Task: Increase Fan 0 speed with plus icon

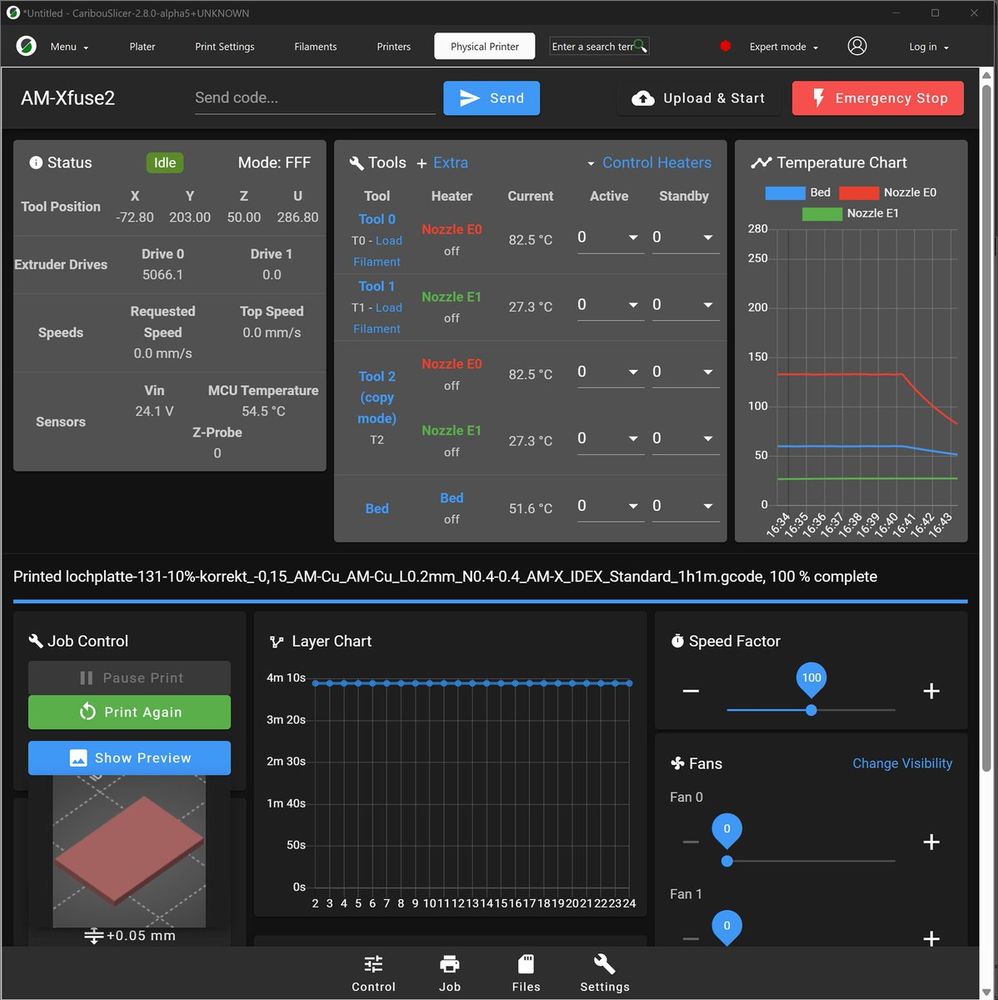Action: coord(931,842)
